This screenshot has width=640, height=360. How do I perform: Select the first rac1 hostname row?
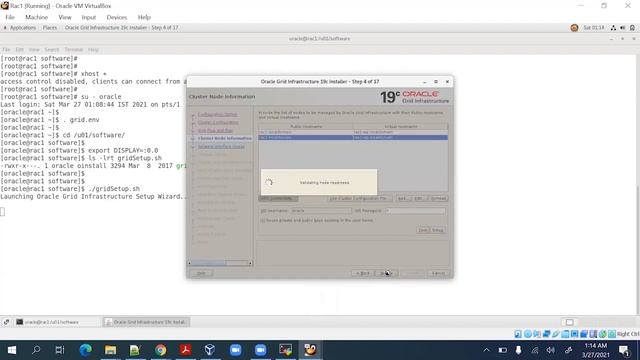pos(353,132)
